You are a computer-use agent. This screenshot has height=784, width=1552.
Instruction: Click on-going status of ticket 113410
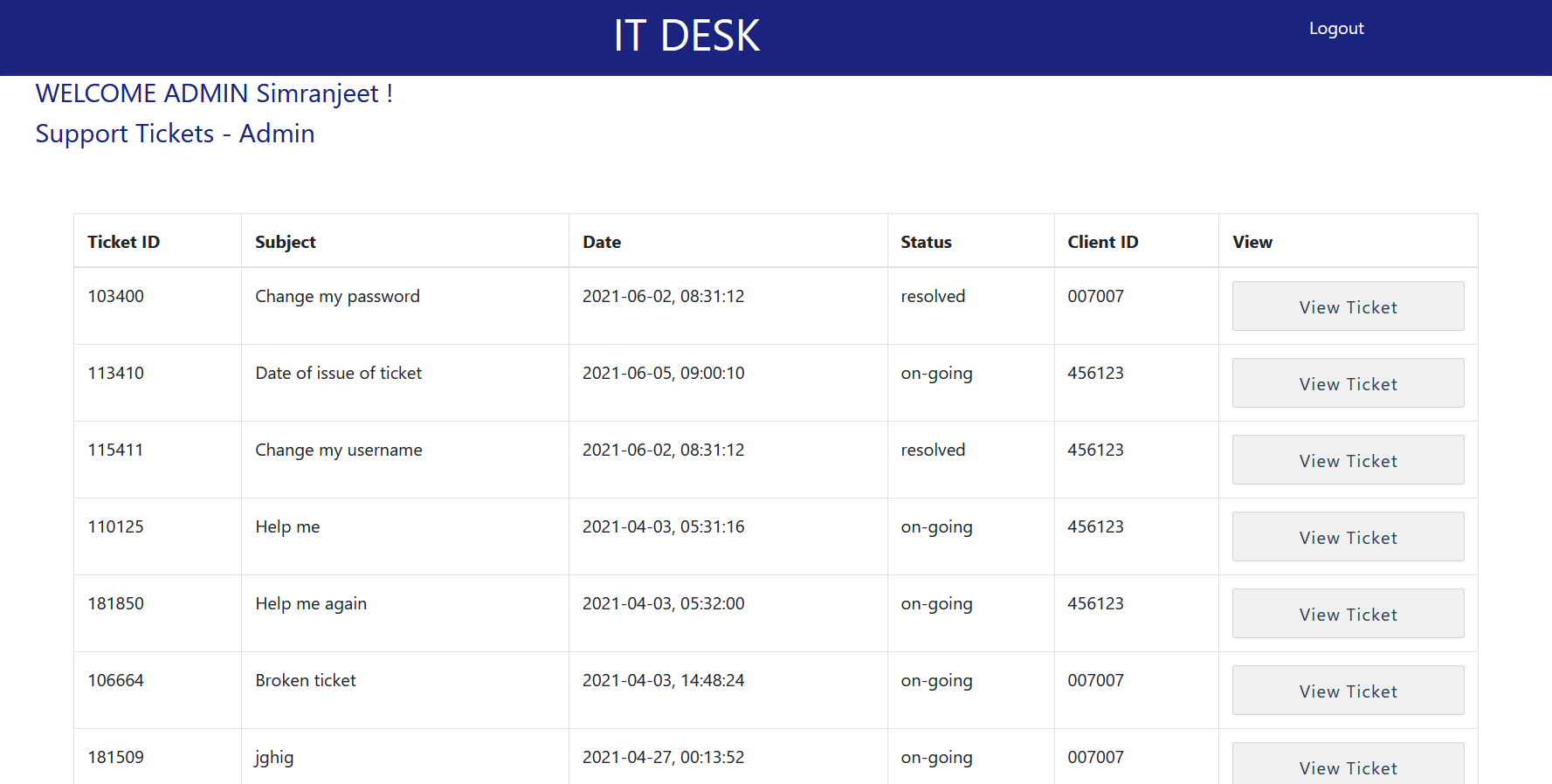click(936, 373)
